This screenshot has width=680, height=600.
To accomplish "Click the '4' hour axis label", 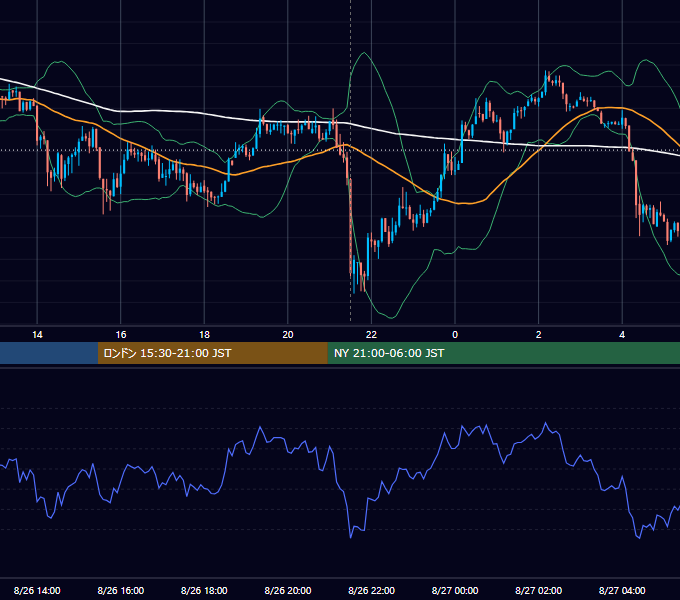I will 622,335.
